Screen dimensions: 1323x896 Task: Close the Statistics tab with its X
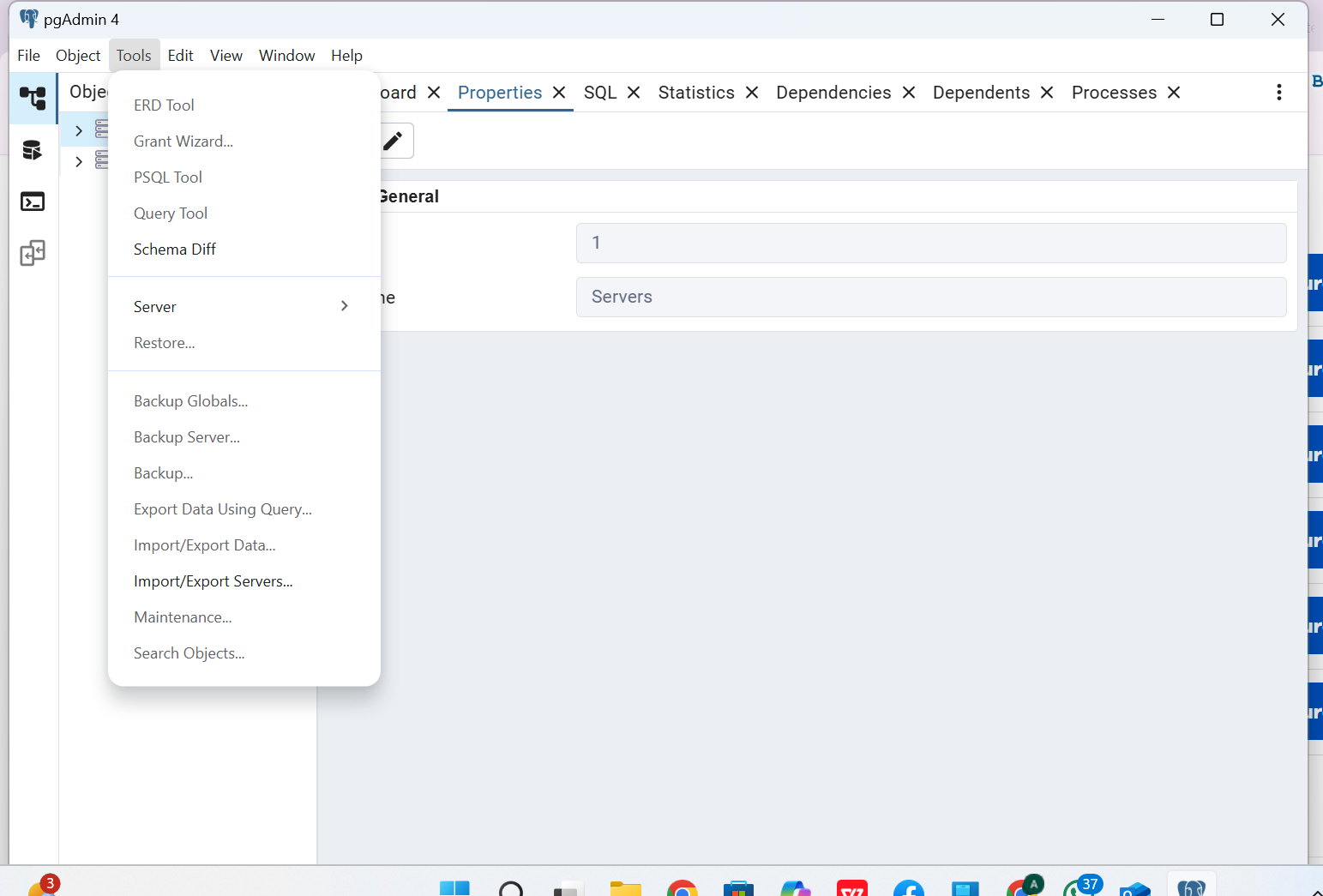[x=752, y=93]
